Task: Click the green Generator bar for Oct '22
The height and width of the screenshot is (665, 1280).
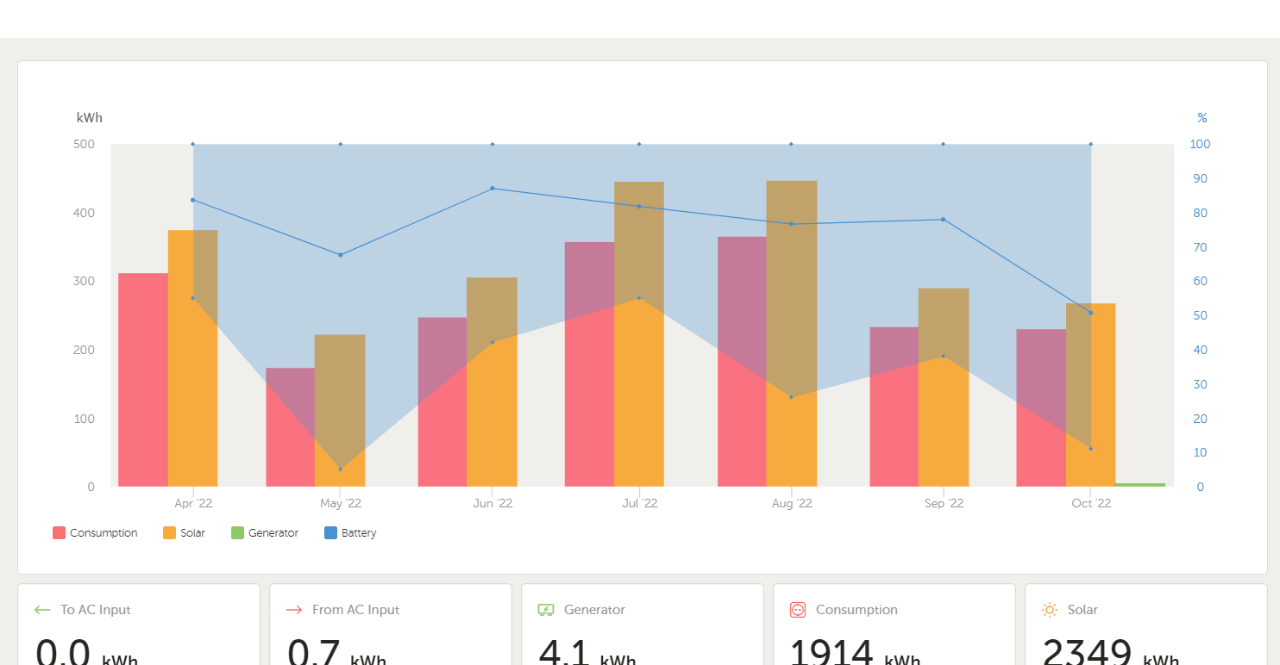Action: pos(1140,485)
